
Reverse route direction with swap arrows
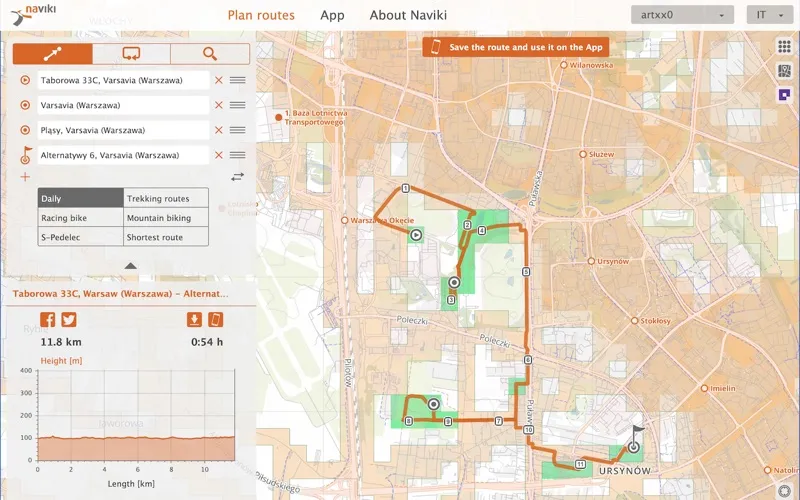click(x=237, y=177)
